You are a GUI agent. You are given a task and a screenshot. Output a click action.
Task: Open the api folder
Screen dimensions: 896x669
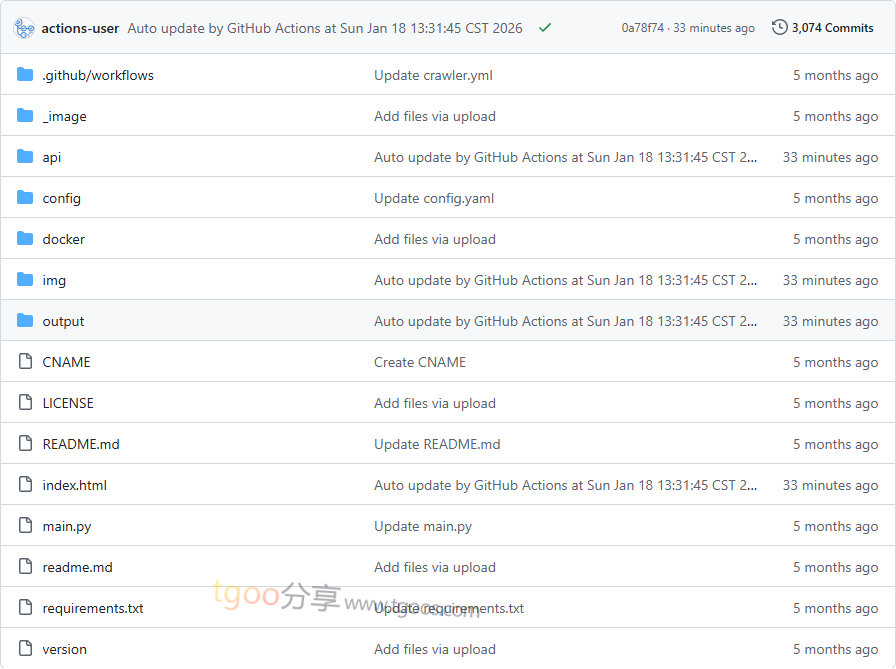(52, 157)
